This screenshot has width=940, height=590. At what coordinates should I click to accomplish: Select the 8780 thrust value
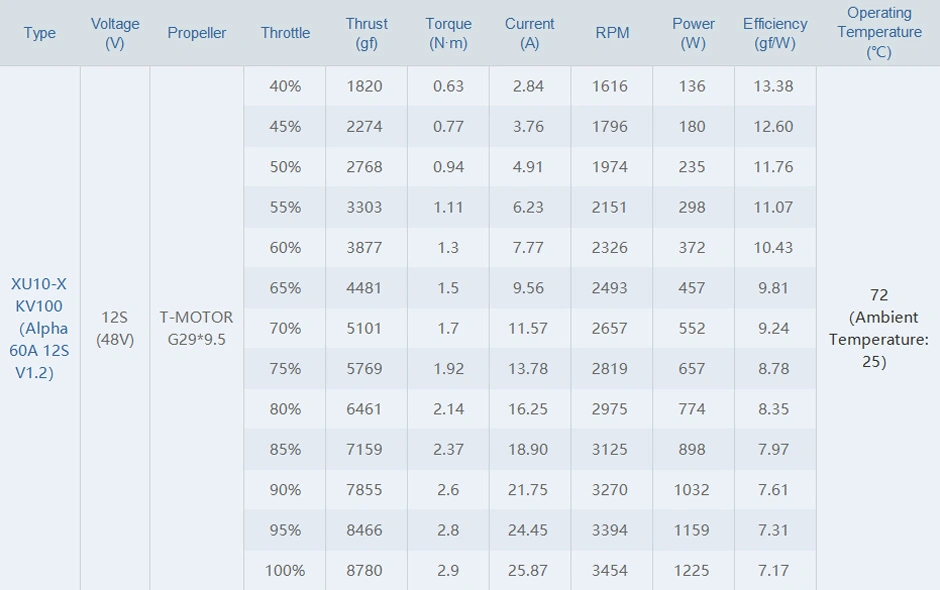[x=365, y=570]
